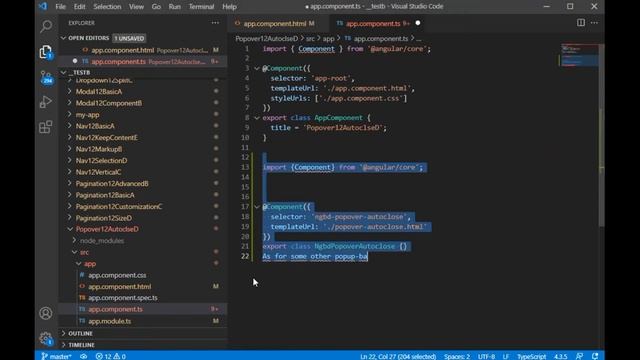Image resolution: width=640 pixels, height=360 pixels.
Task: Open the problems count in status bar
Action: point(111,356)
